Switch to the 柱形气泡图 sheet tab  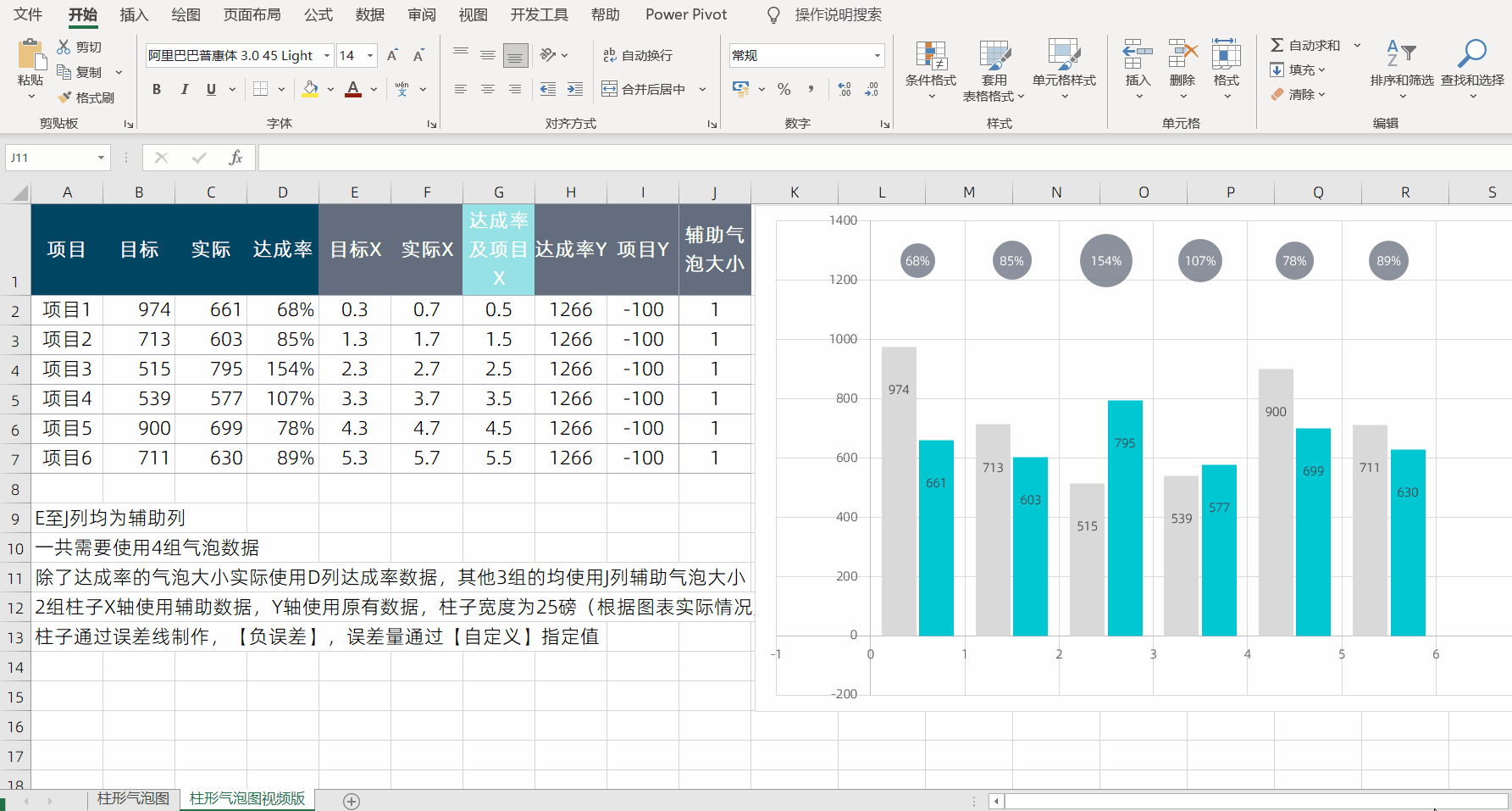pyautogui.click(x=133, y=798)
